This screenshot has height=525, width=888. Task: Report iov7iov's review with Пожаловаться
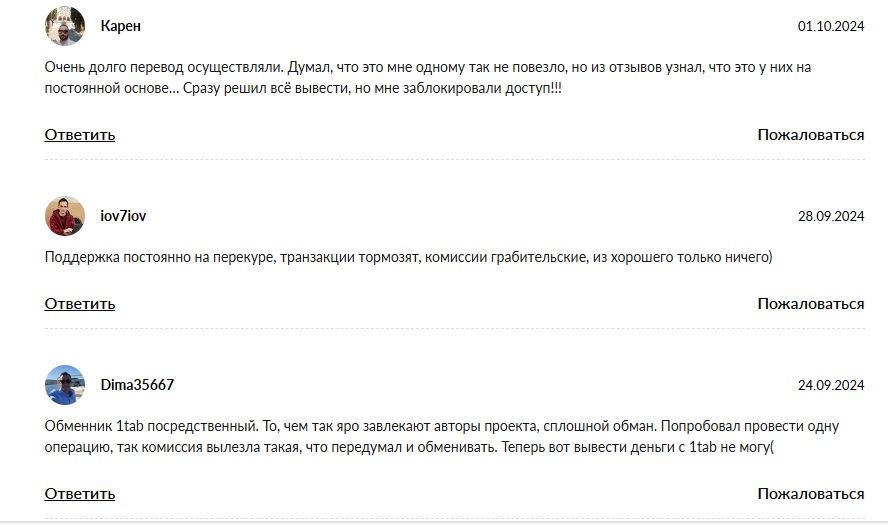811,304
